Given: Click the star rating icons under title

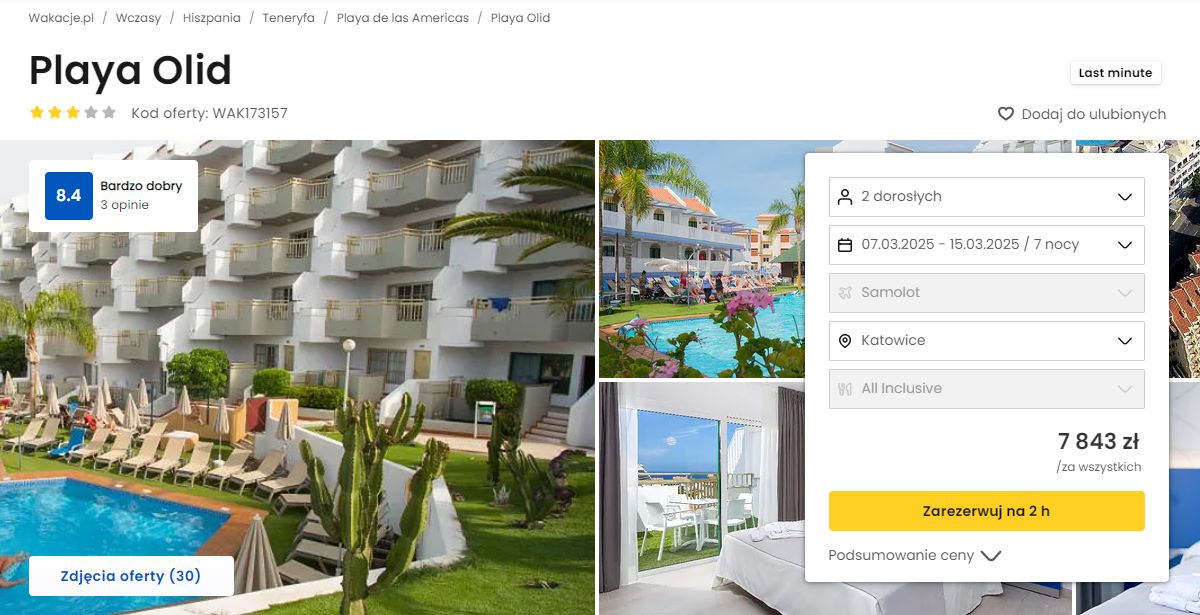Looking at the screenshot, I should click(73, 113).
